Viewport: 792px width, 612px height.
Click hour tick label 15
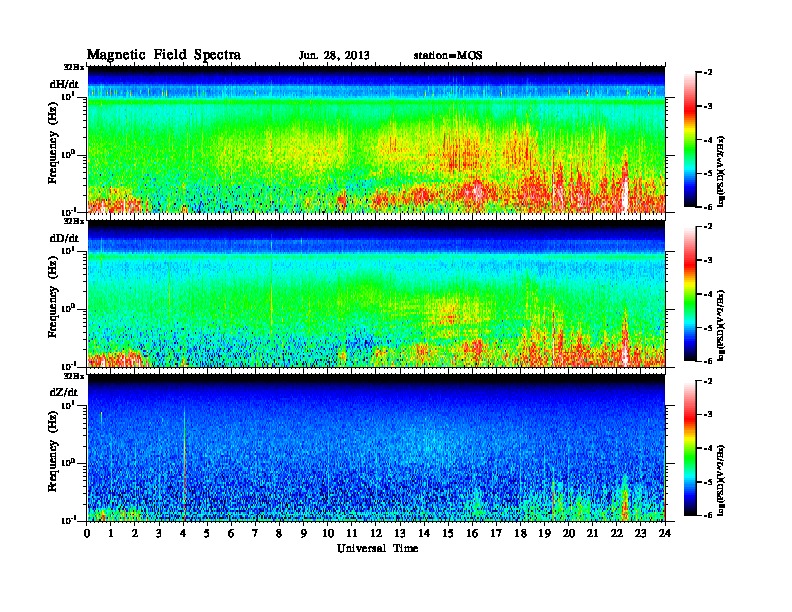coord(449,534)
